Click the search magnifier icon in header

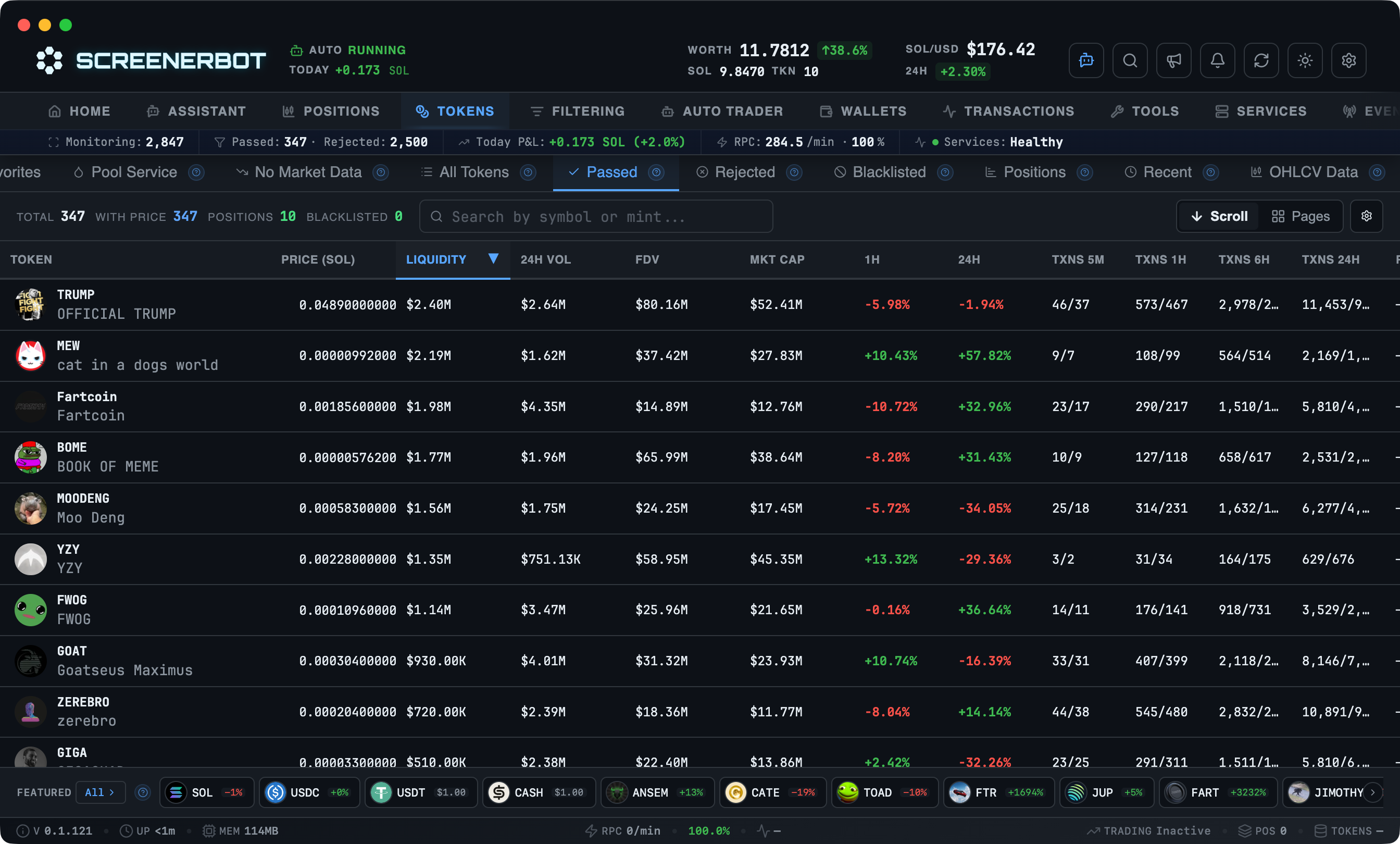pyautogui.click(x=1130, y=60)
